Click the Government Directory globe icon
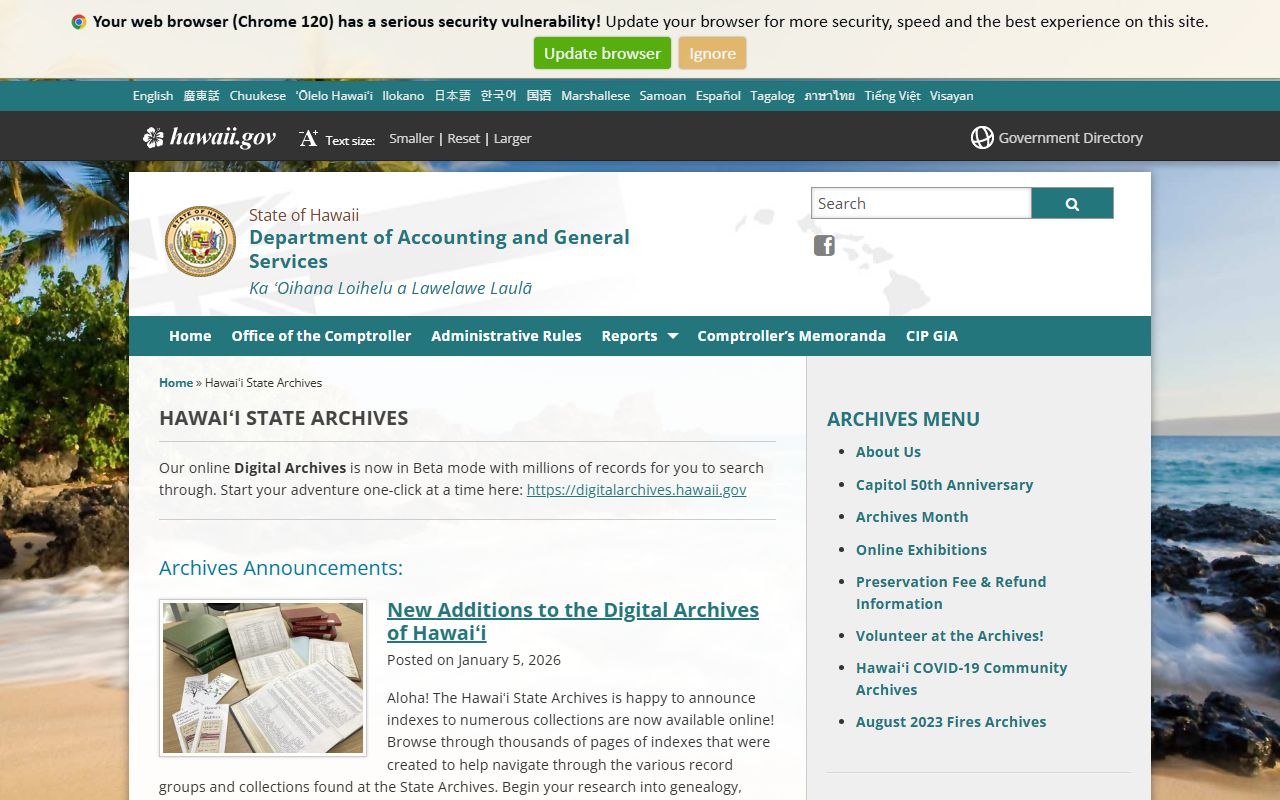1280x800 pixels. point(982,138)
